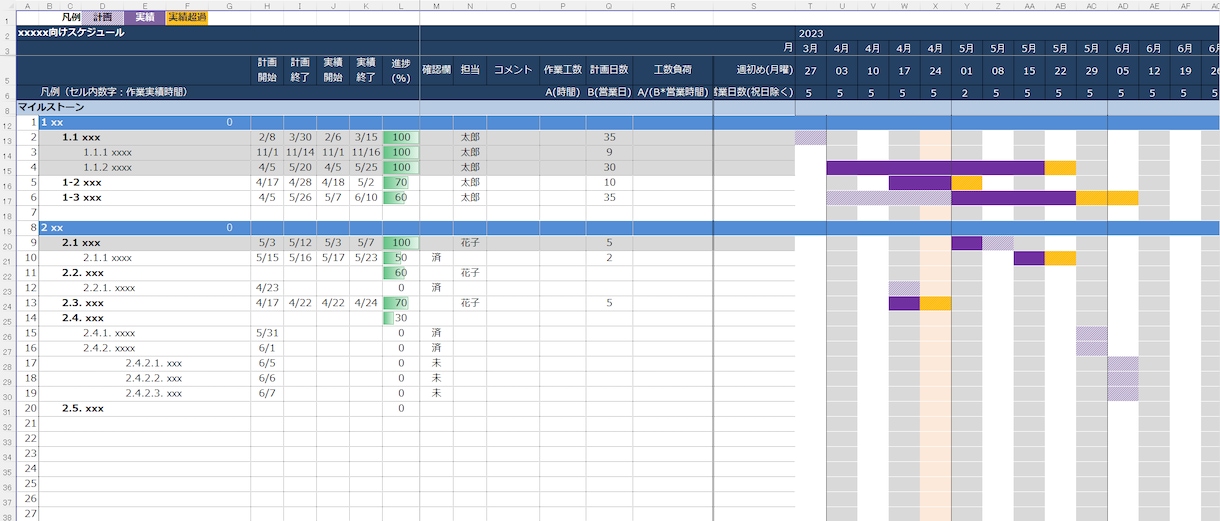Select the 担当 header cell
Image resolution: width=1220 pixels, height=521 pixels.
pyautogui.click(x=470, y=70)
